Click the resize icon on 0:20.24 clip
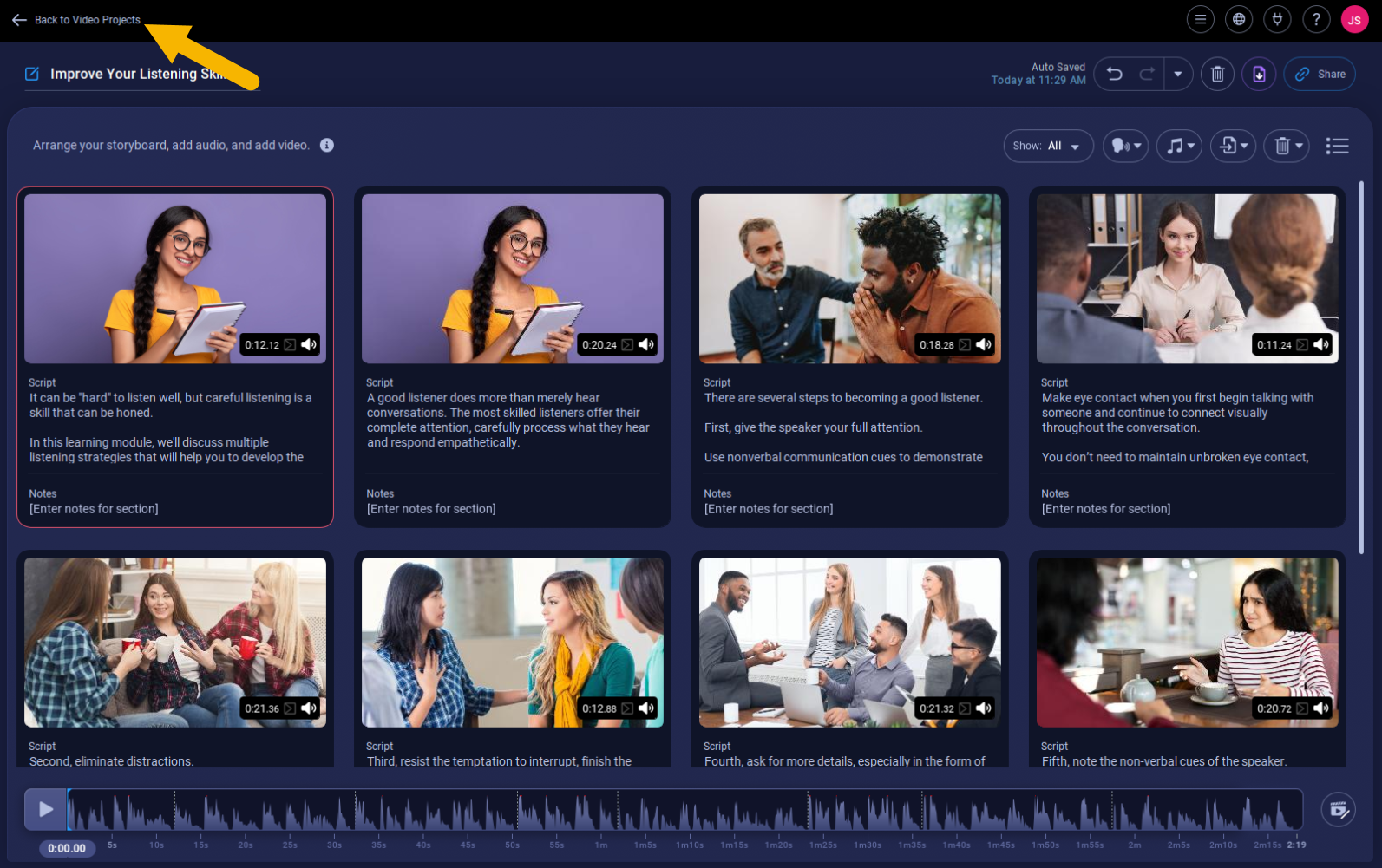Viewport: 1382px width, 868px height. click(627, 345)
